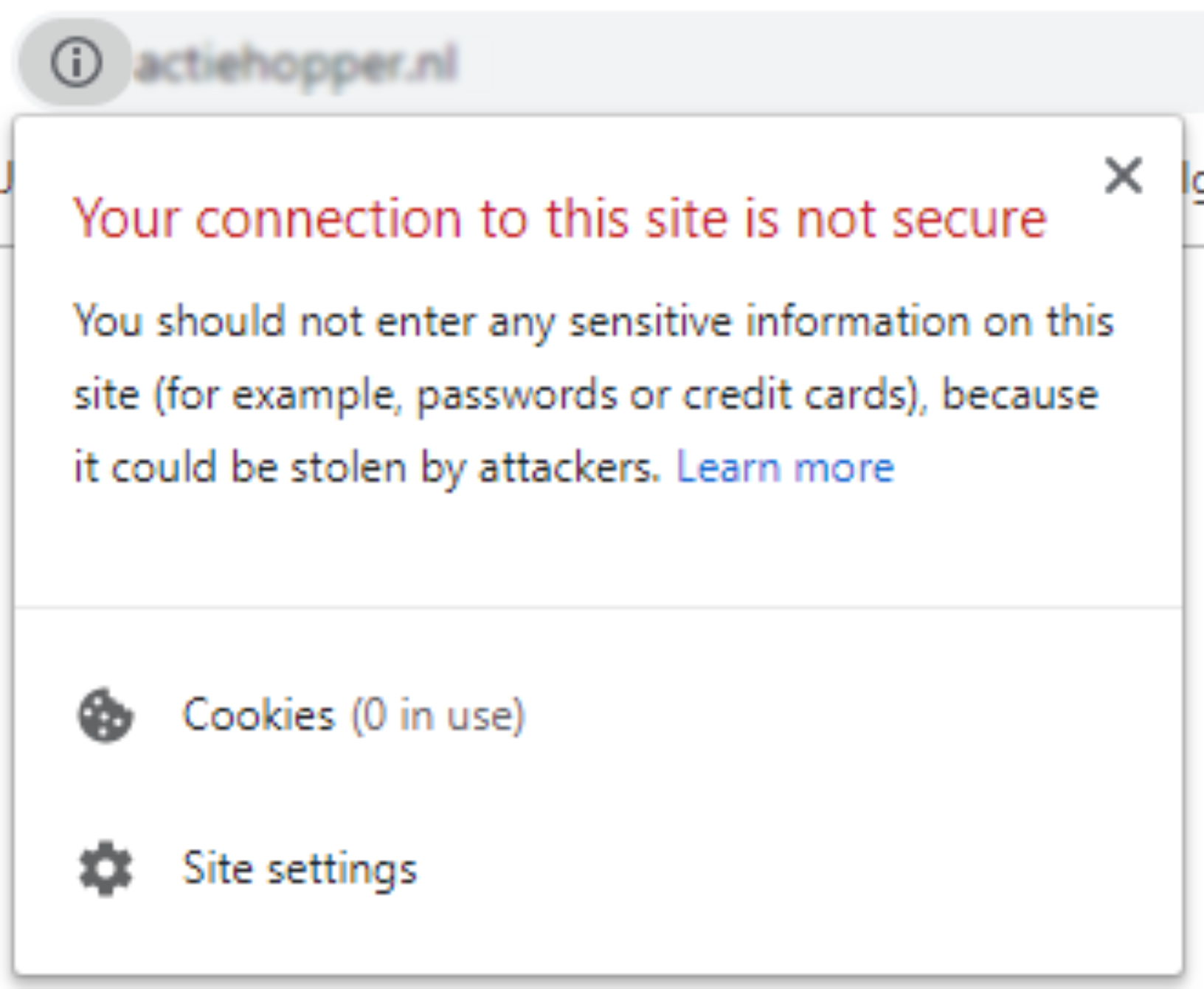The image size is (1204, 989).
Task: Click blank space right of Site settings
Action: 797,869
